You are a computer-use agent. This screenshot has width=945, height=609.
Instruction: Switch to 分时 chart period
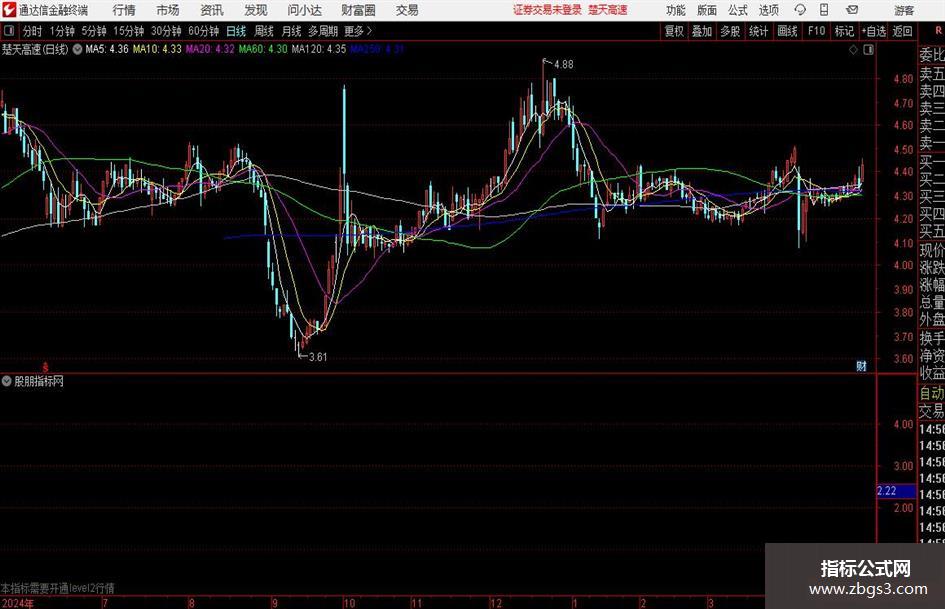33,31
